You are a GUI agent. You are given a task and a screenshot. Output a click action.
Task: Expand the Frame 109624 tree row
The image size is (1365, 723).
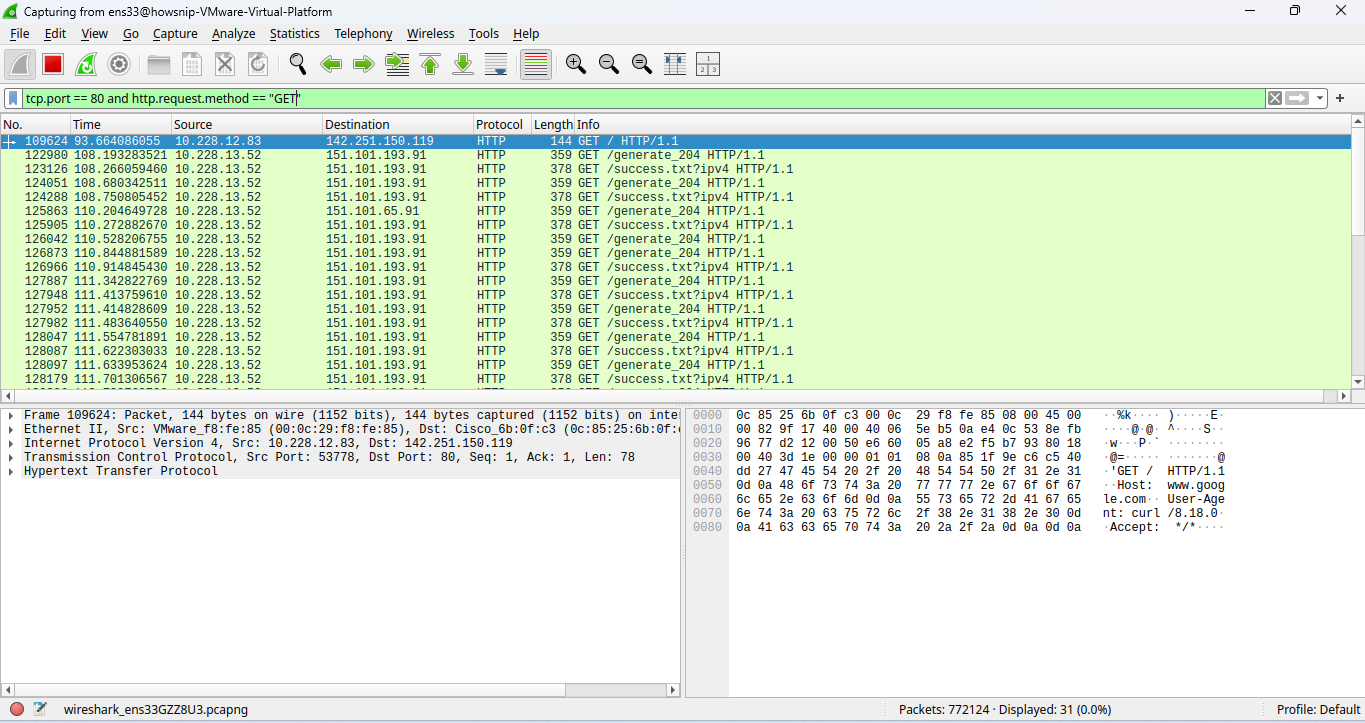click(10, 415)
